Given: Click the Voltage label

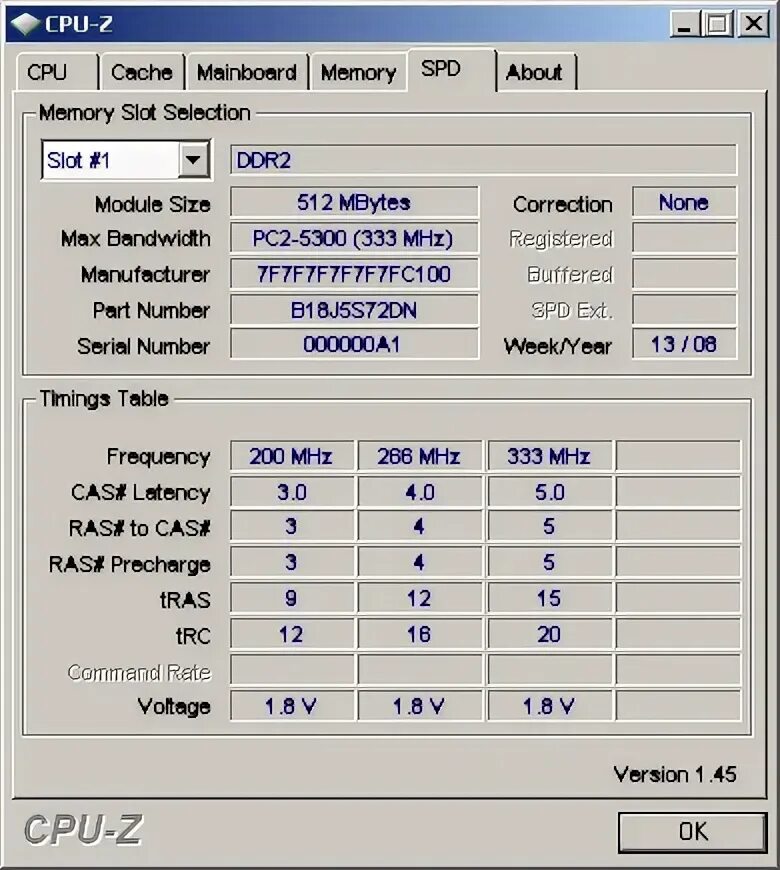Looking at the screenshot, I should [x=174, y=706].
